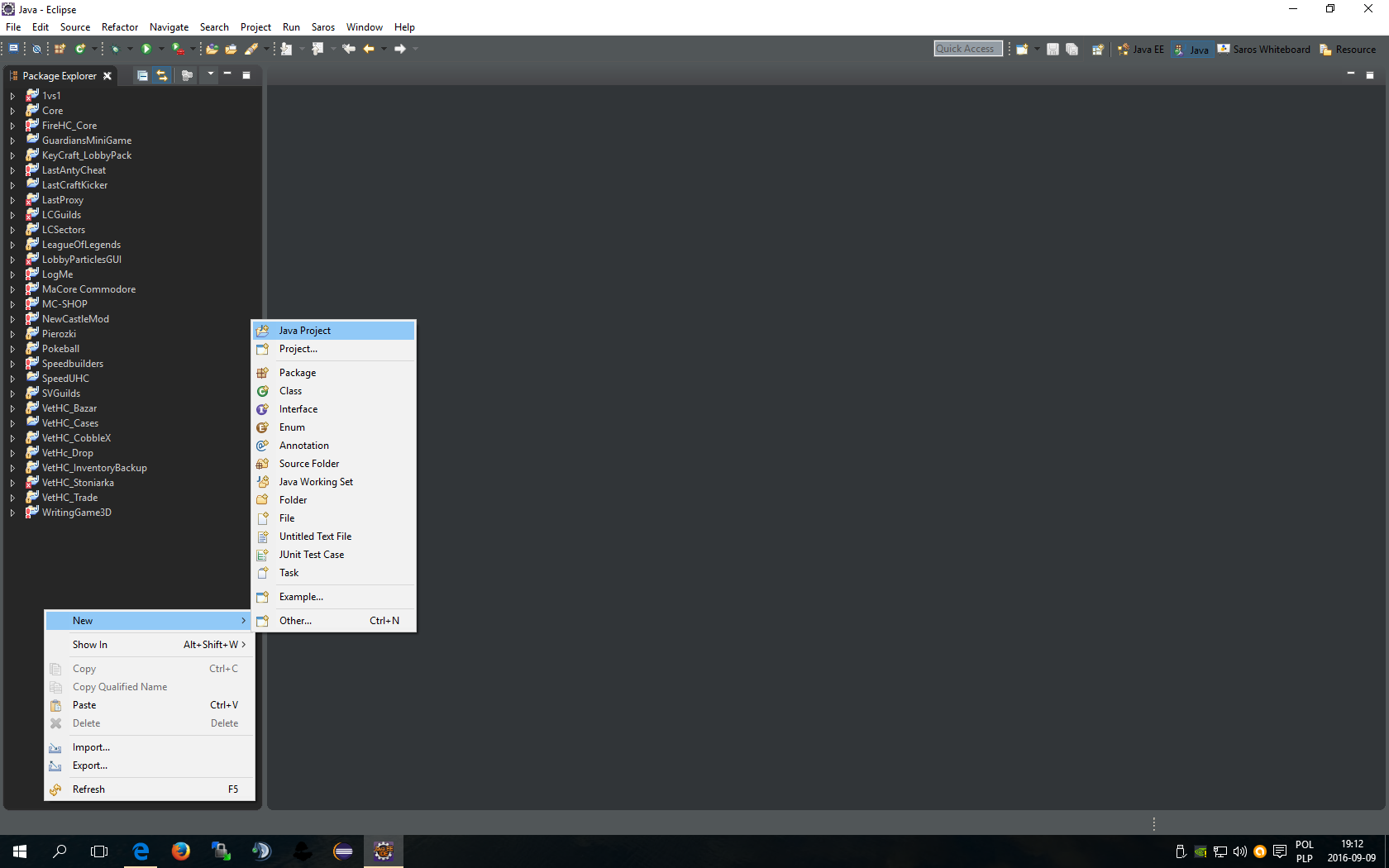Open the Refactor menu

tap(120, 27)
